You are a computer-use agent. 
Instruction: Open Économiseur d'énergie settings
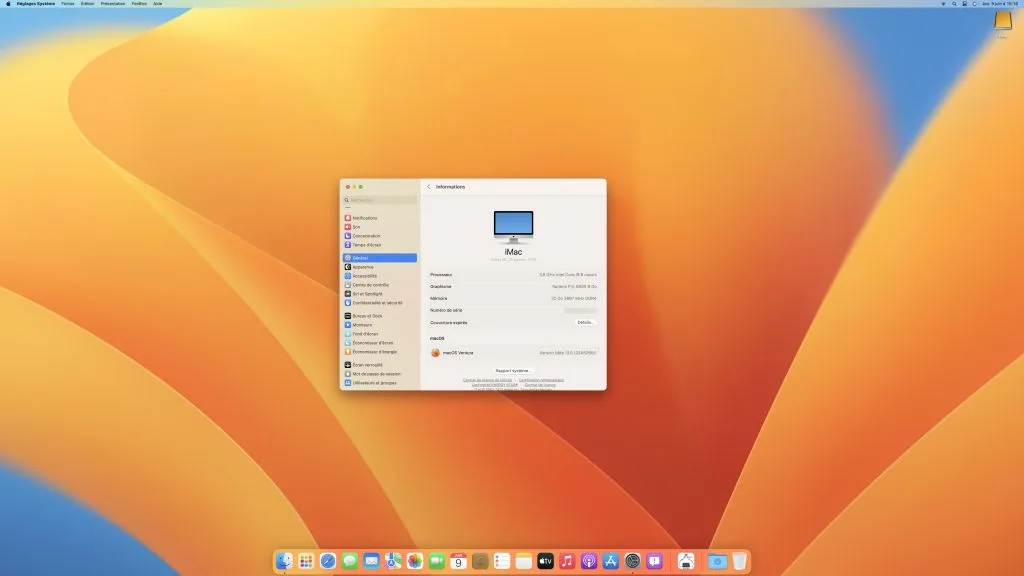[378, 353]
